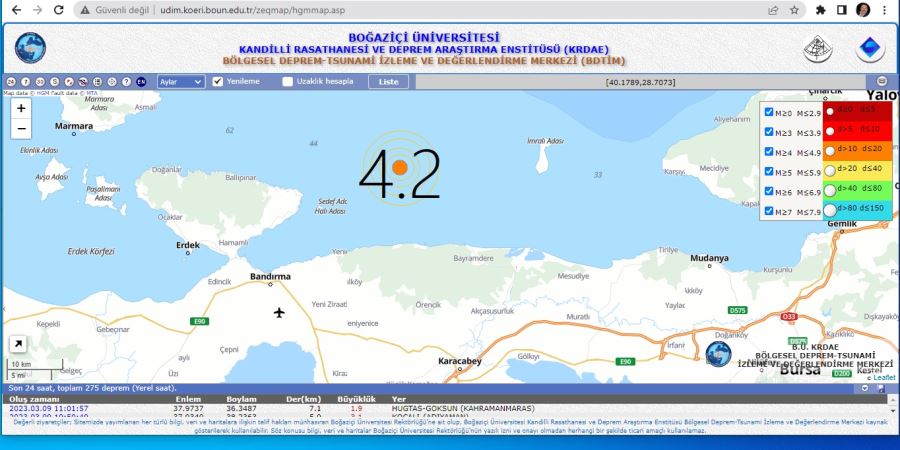Click the list-style round toolbar icon
Image resolution: width=900 pixels, height=450 pixels.
[x=97, y=82]
